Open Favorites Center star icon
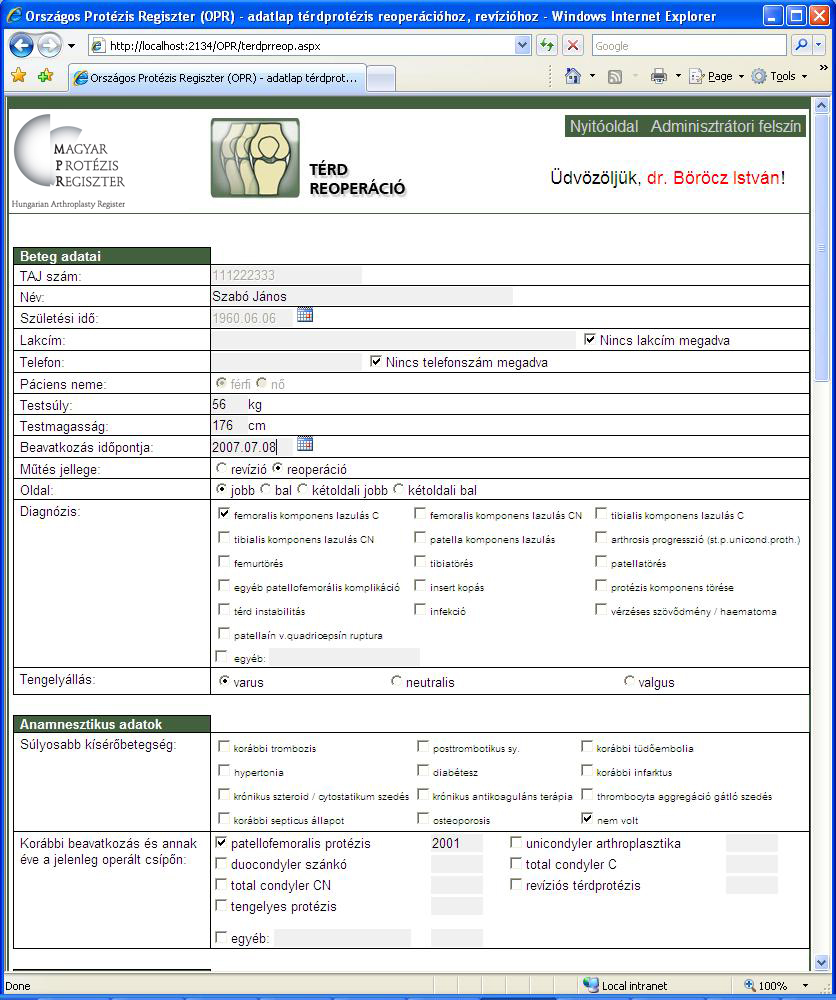This screenshot has width=836, height=1000. pyautogui.click(x=18, y=77)
